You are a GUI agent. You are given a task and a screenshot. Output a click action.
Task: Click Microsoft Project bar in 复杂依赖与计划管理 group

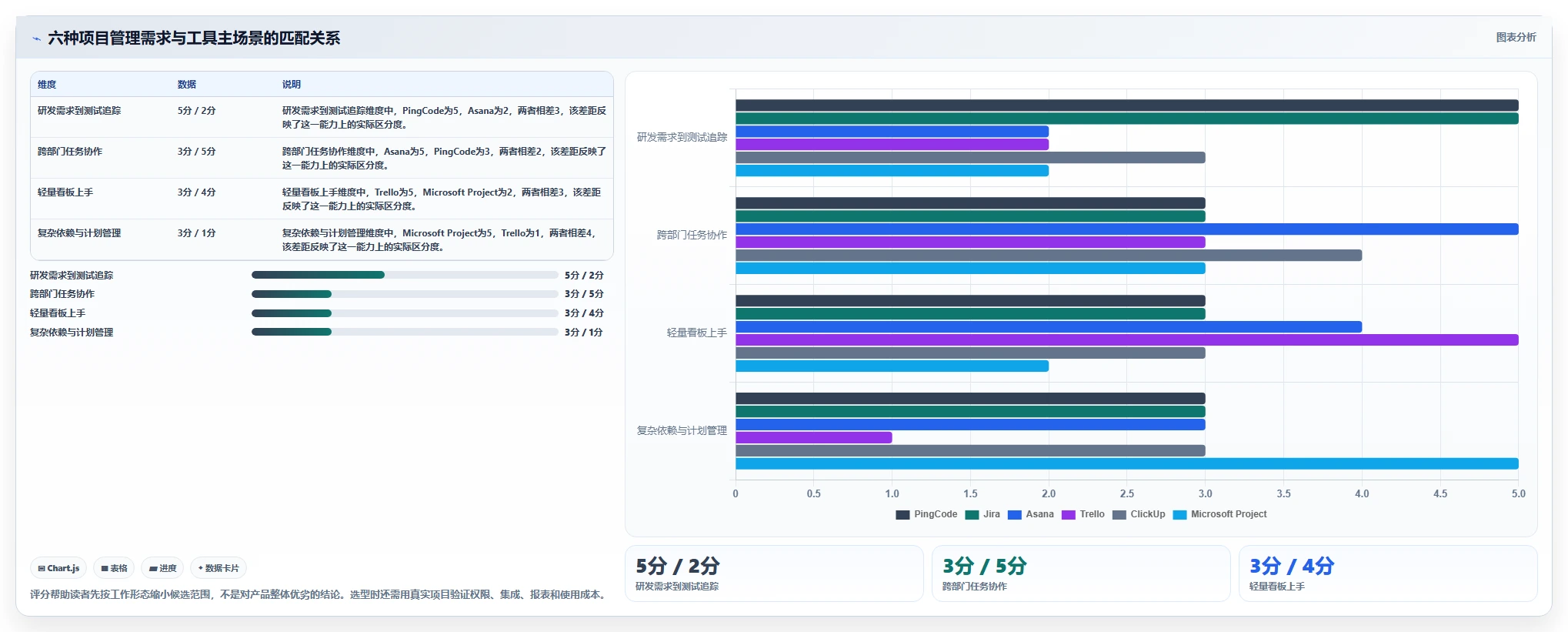point(1127,463)
